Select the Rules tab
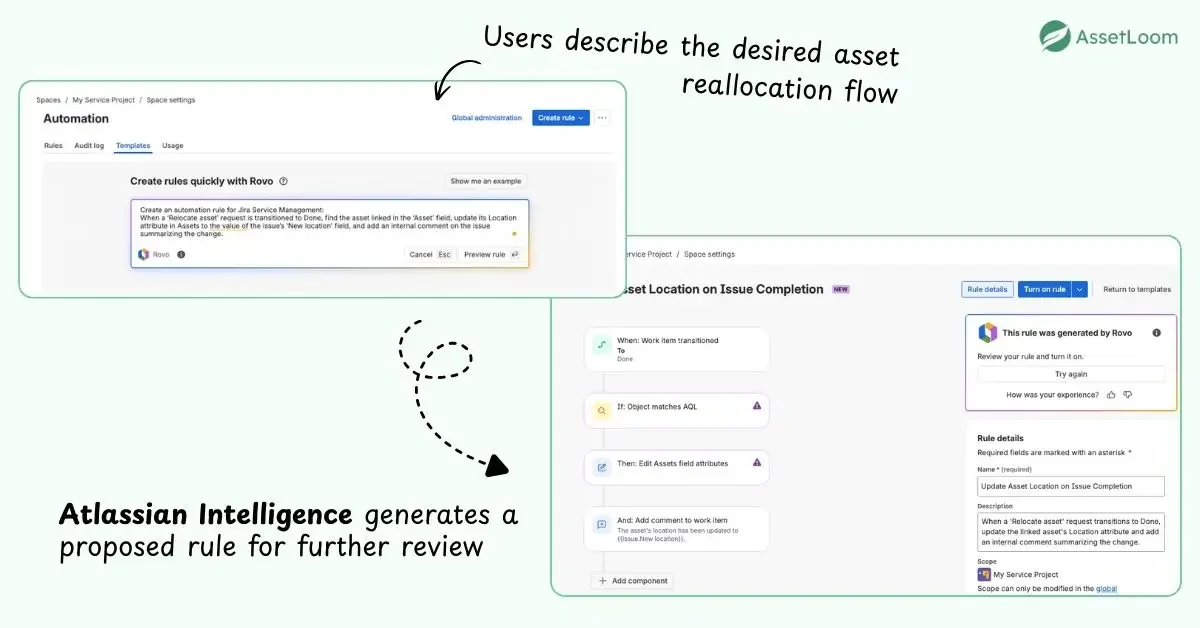The width and height of the screenshot is (1200, 628). click(x=53, y=146)
